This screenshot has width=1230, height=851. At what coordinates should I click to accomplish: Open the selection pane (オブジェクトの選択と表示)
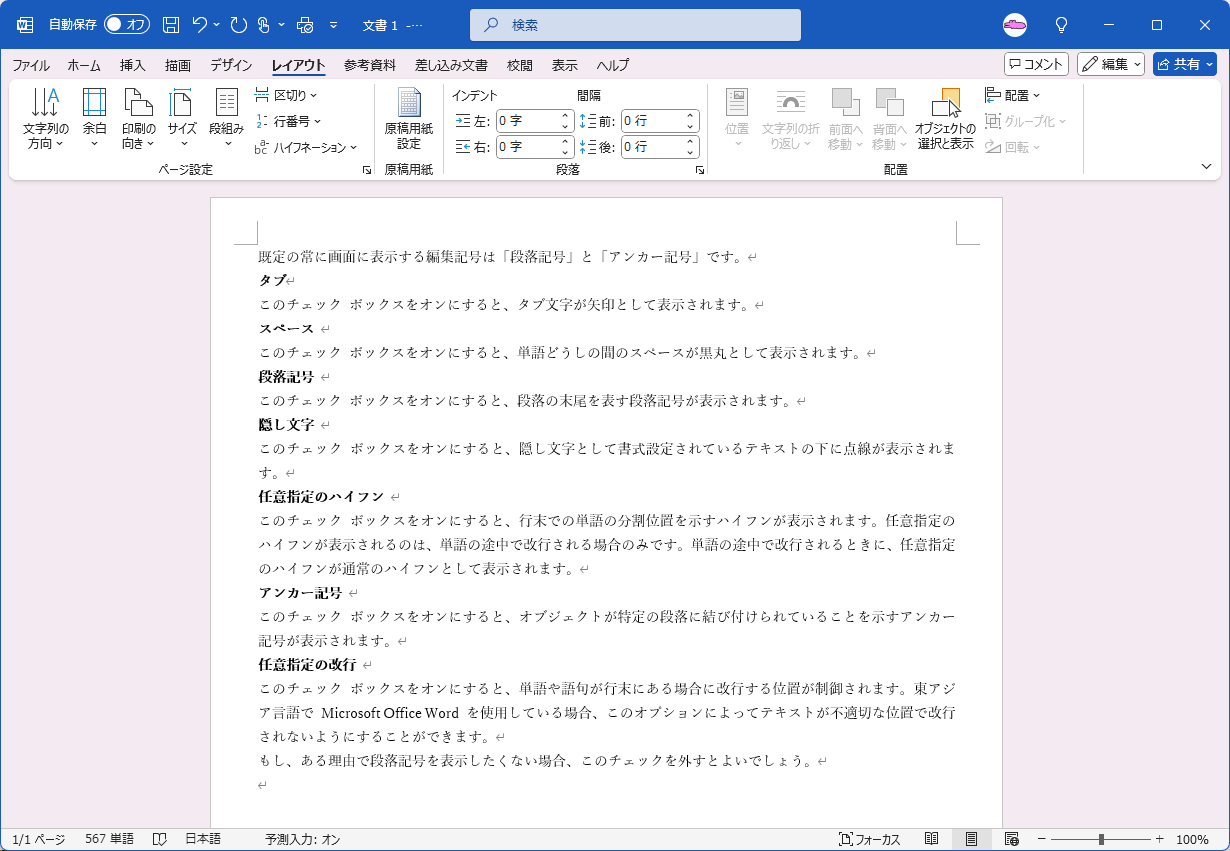click(945, 119)
